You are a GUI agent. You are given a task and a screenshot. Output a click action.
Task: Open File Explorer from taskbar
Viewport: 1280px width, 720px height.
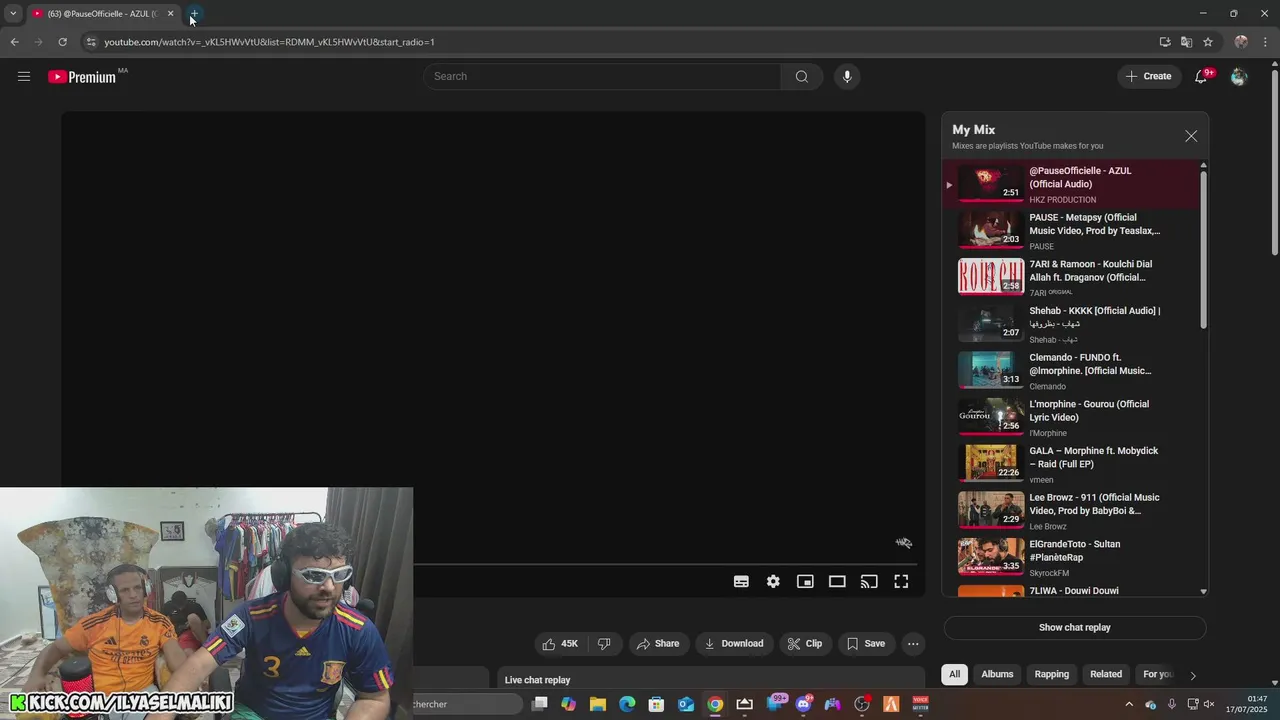tap(598, 704)
